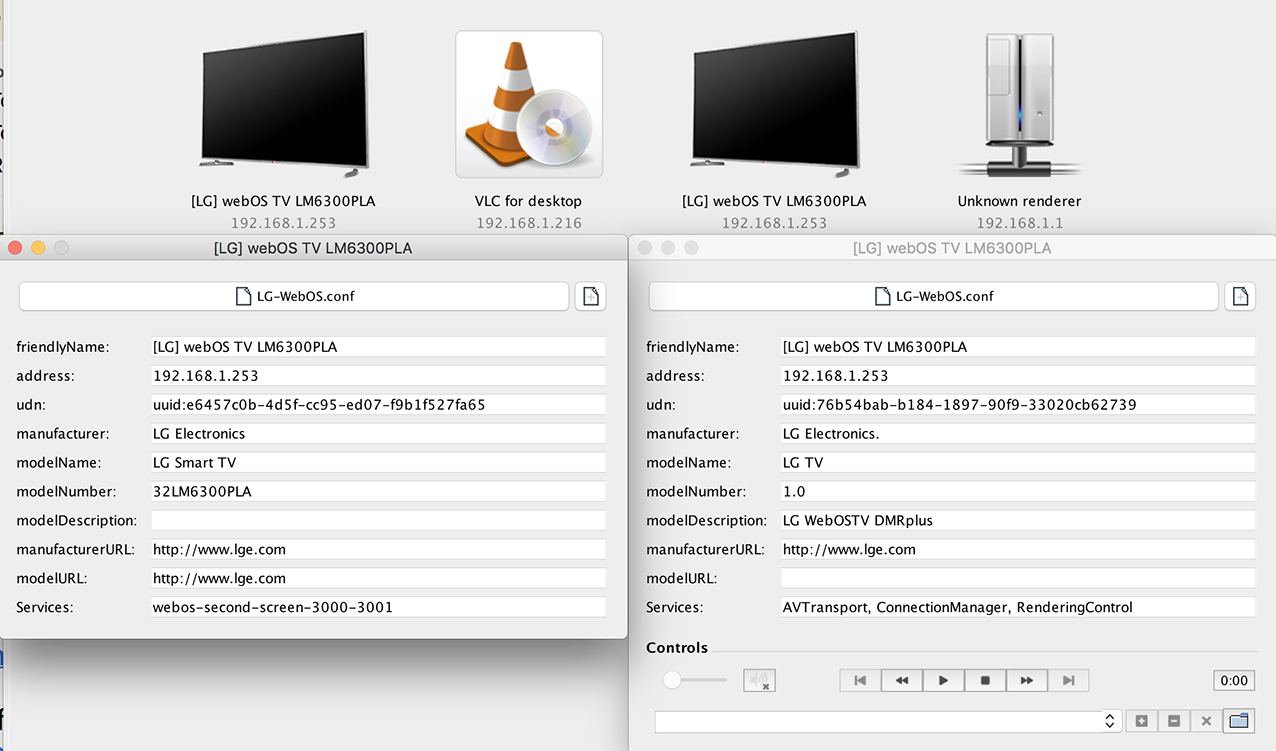
Task: Click the modelName value LG TV
Action: point(1018,463)
